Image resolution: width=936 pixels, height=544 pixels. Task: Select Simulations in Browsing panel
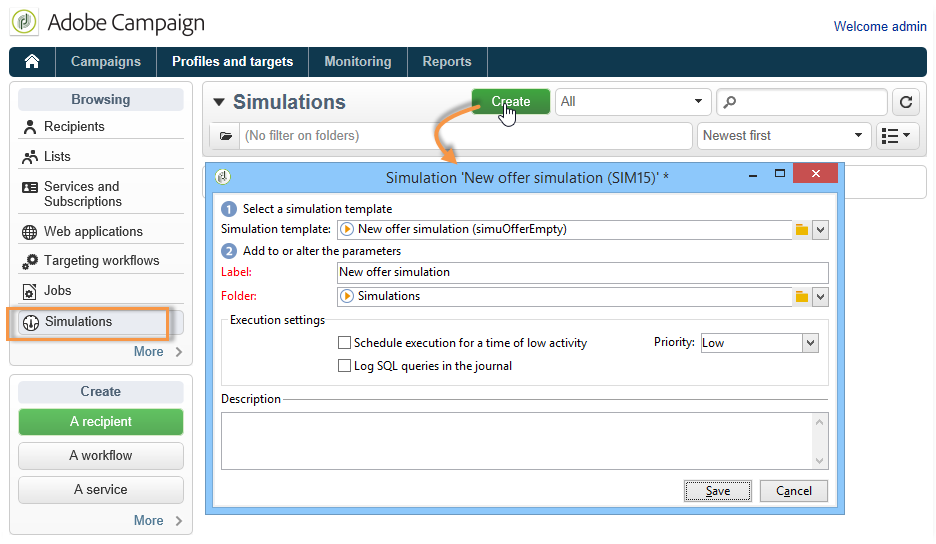[x=101, y=322]
